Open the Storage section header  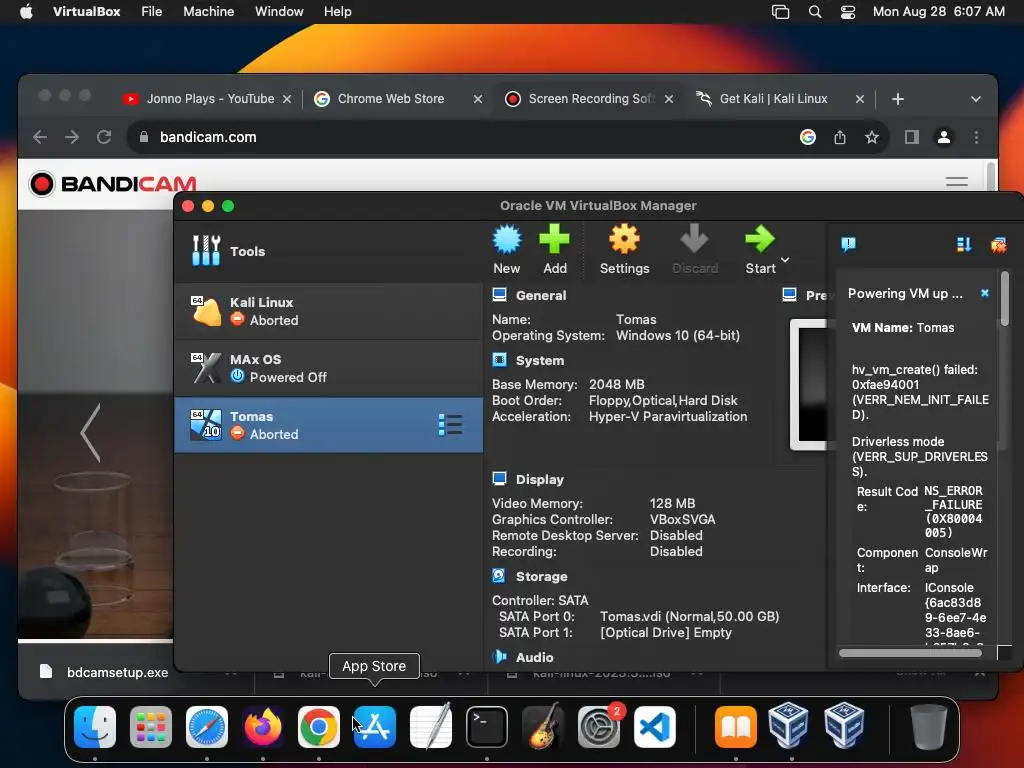(x=541, y=577)
